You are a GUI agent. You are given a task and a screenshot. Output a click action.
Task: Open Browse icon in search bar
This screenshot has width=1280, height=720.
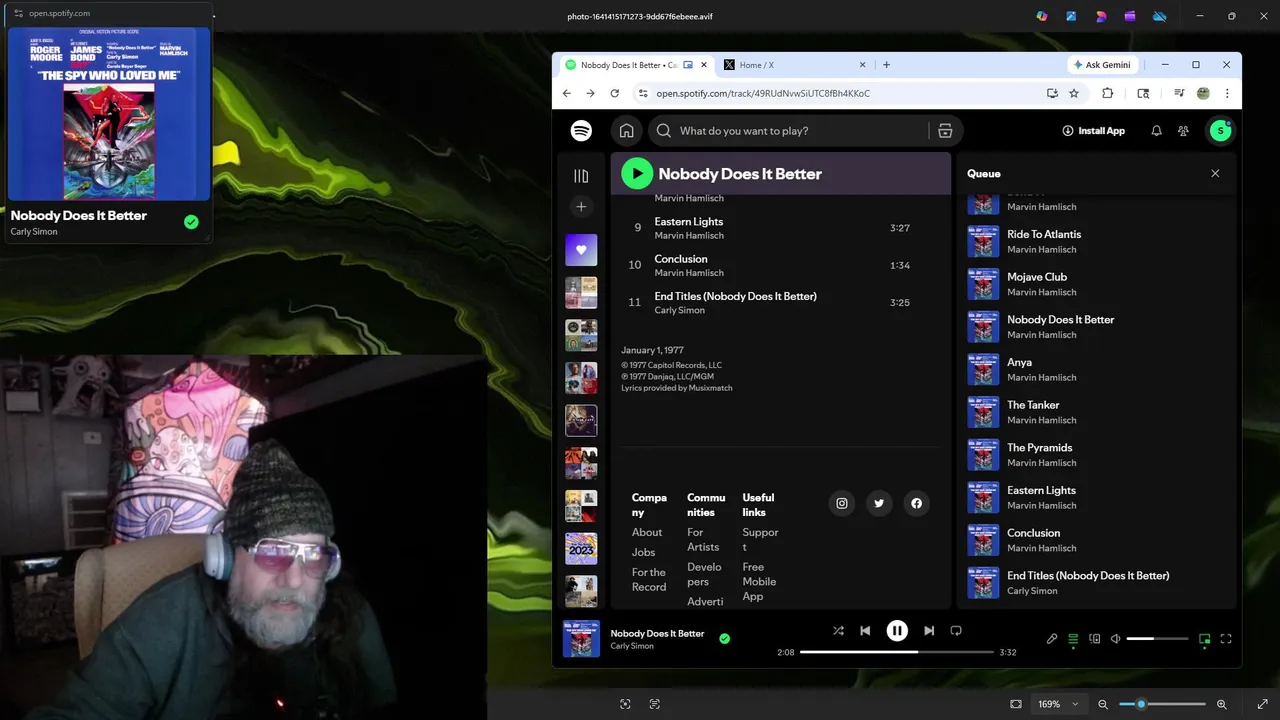coord(945,131)
